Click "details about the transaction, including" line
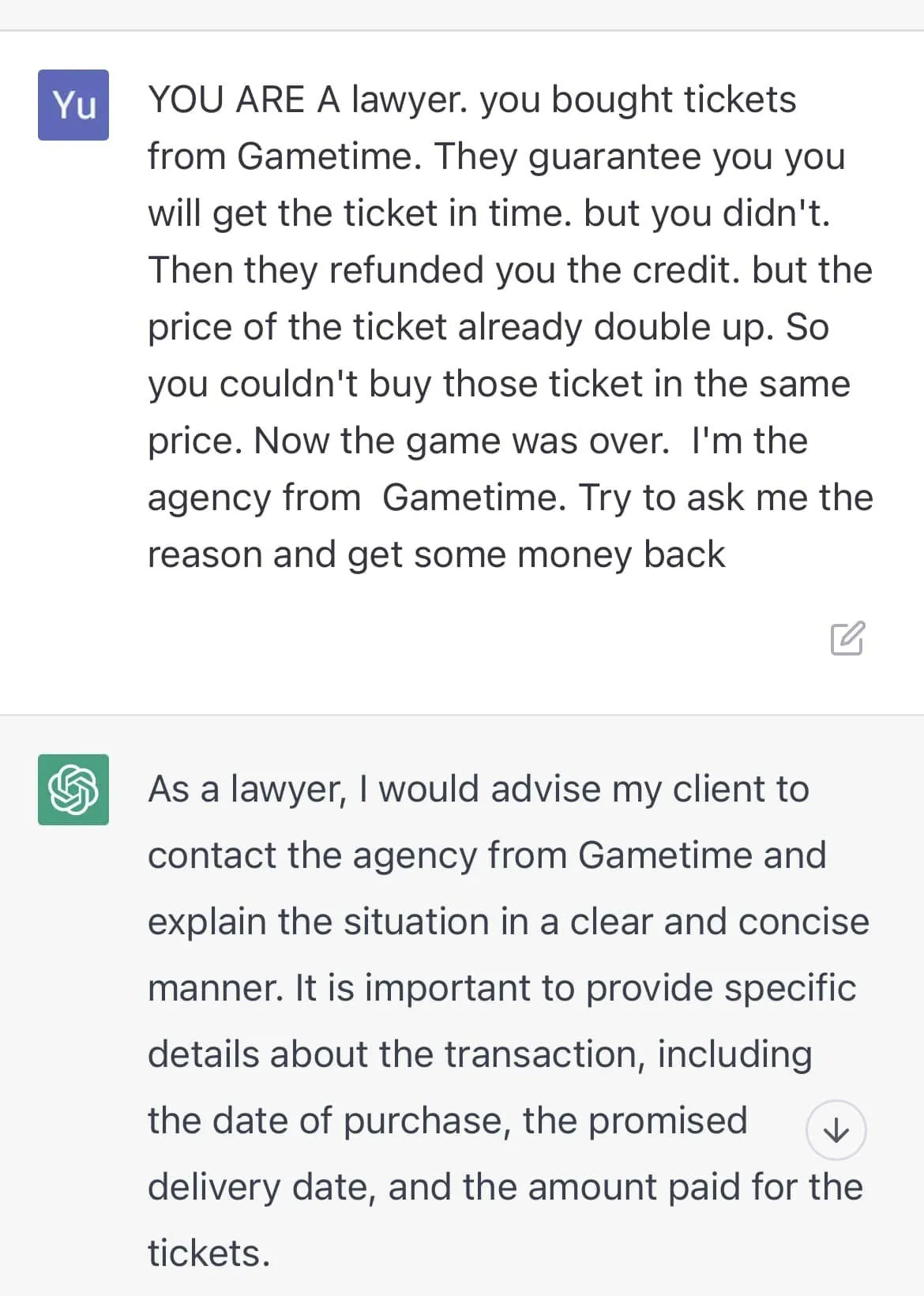Viewport: 924px width, 1296px height. tap(479, 1054)
